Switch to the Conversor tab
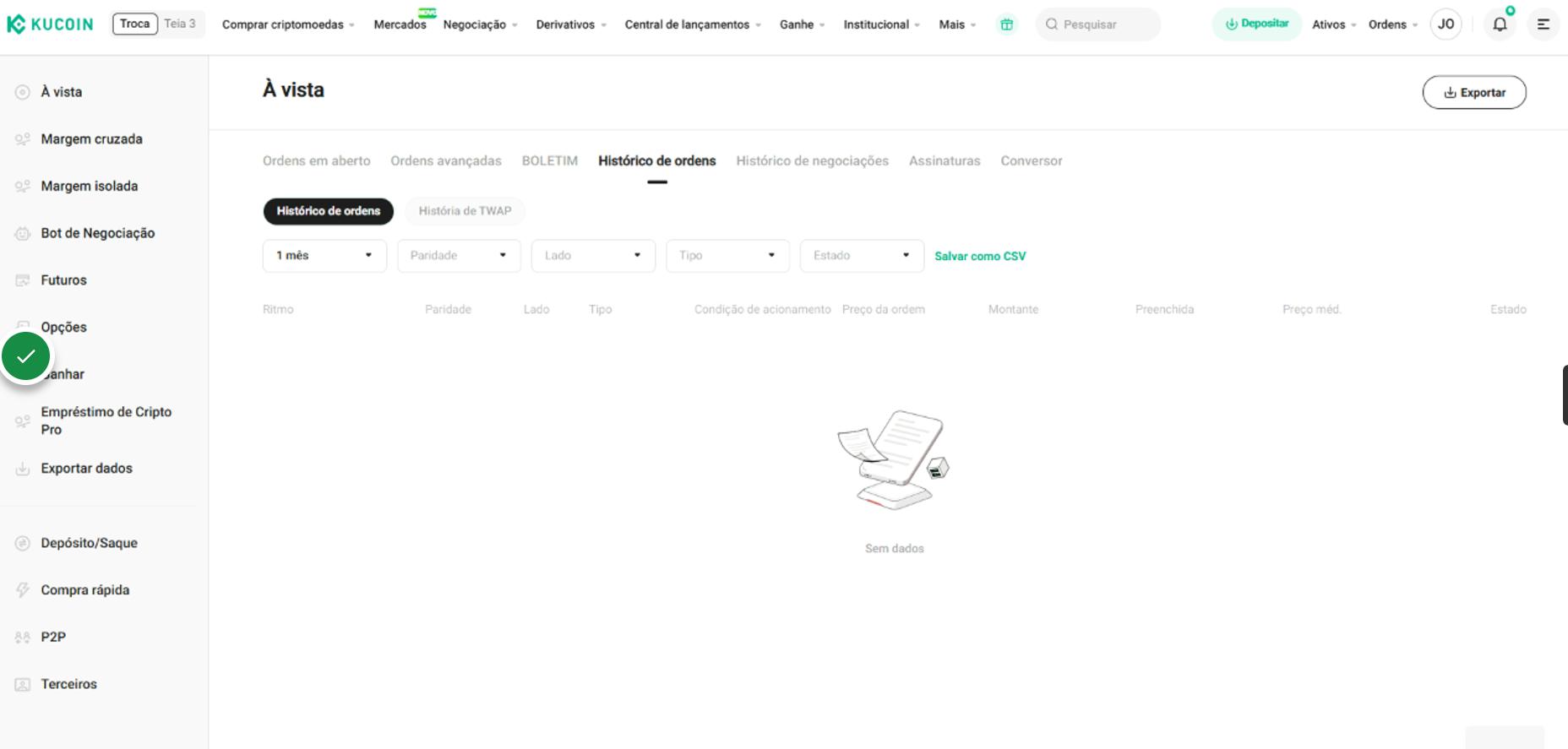Screen dimensions: 1568x749 click(1032, 160)
